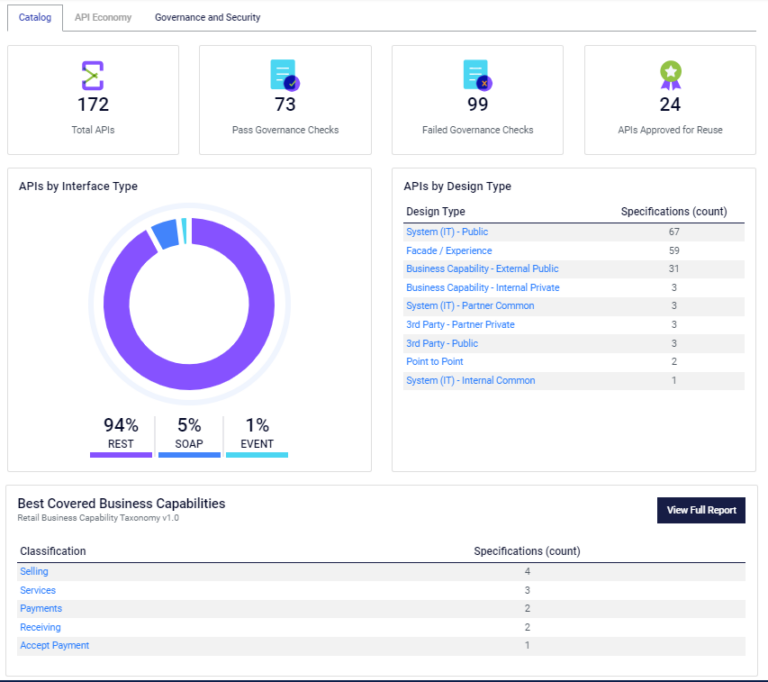Click the APIs Approved for Reuse ribbon icon
The height and width of the screenshot is (682, 768).
(x=671, y=75)
